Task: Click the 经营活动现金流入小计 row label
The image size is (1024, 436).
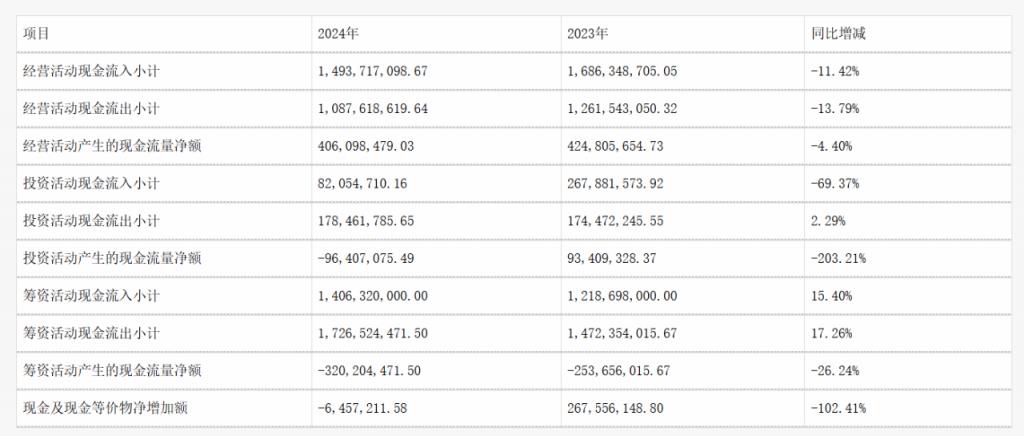Action: click(91, 71)
